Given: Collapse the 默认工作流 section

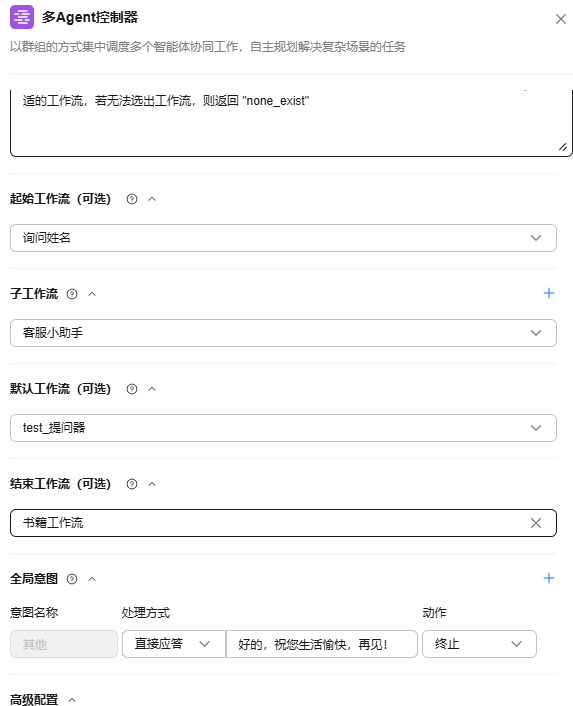Looking at the screenshot, I should (152, 389).
